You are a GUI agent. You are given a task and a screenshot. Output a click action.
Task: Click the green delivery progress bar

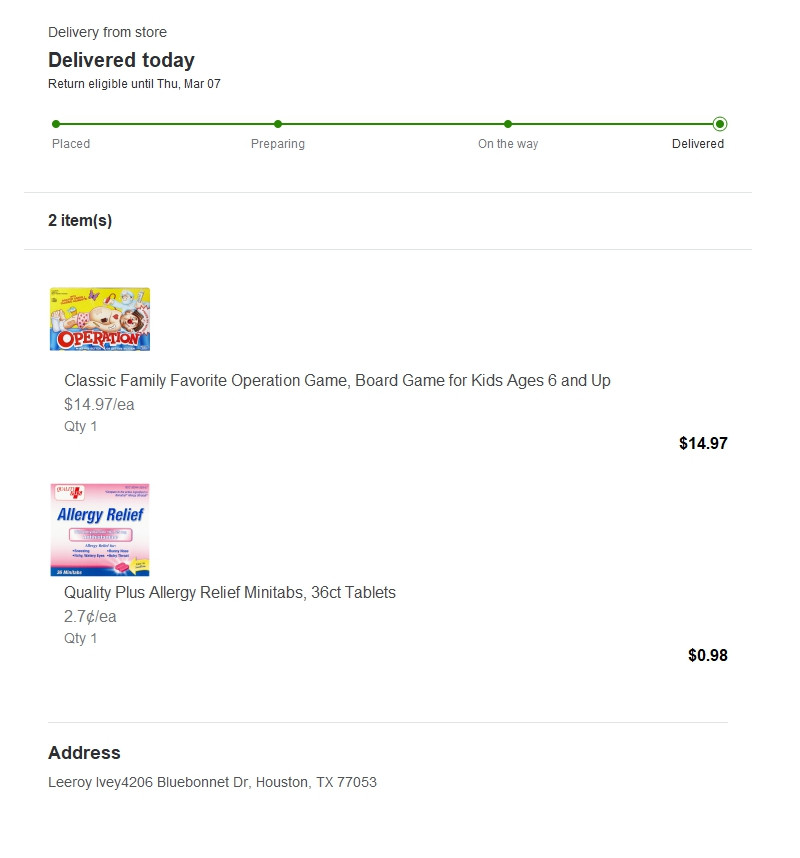click(388, 124)
